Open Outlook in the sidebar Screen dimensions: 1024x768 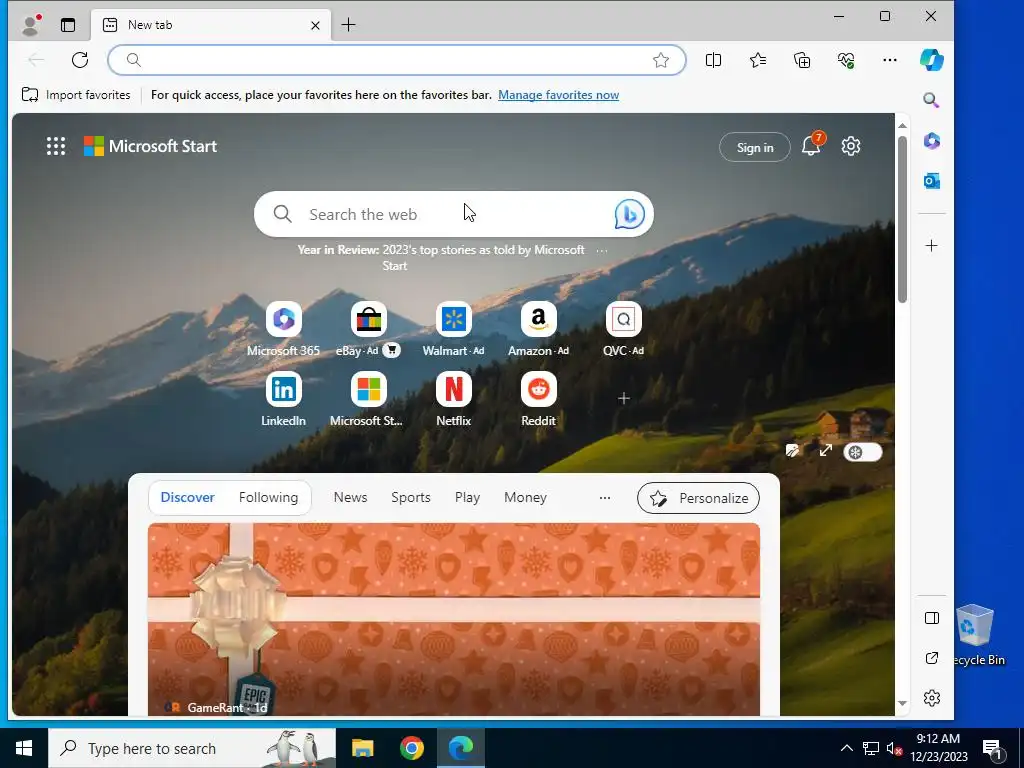[931, 180]
